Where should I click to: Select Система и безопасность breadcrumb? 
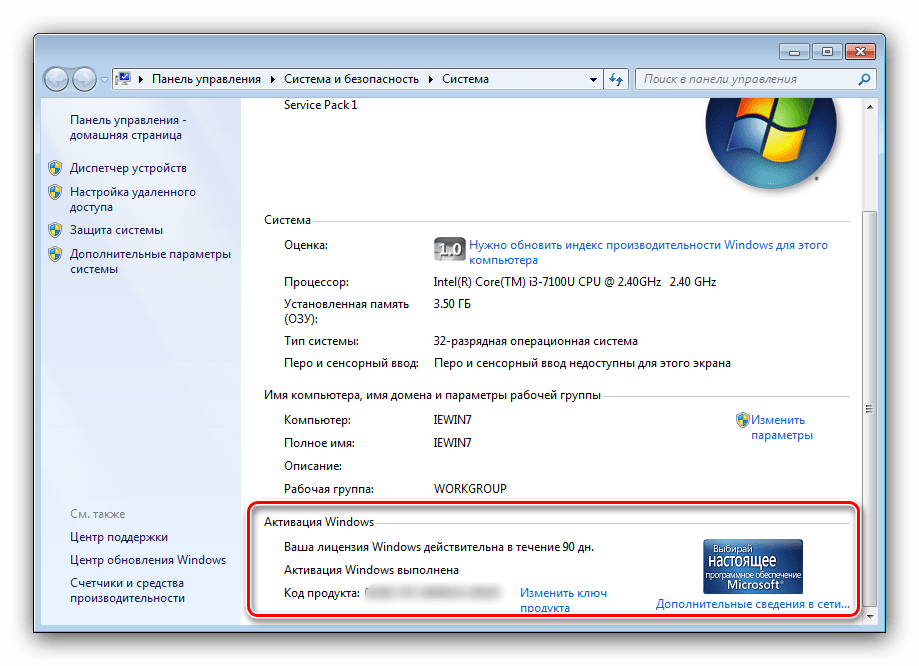[x=353, y=79]
